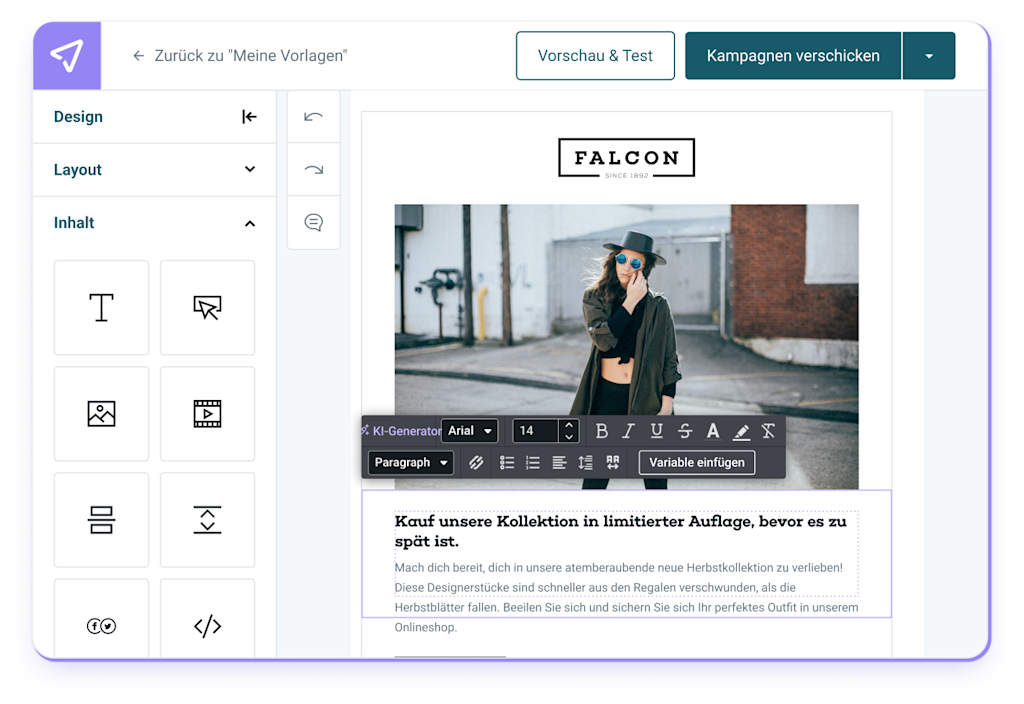The width and height of the screenshot is (1024, 704).
Task: Open the comments speech bubble
Action: point(314,222)
